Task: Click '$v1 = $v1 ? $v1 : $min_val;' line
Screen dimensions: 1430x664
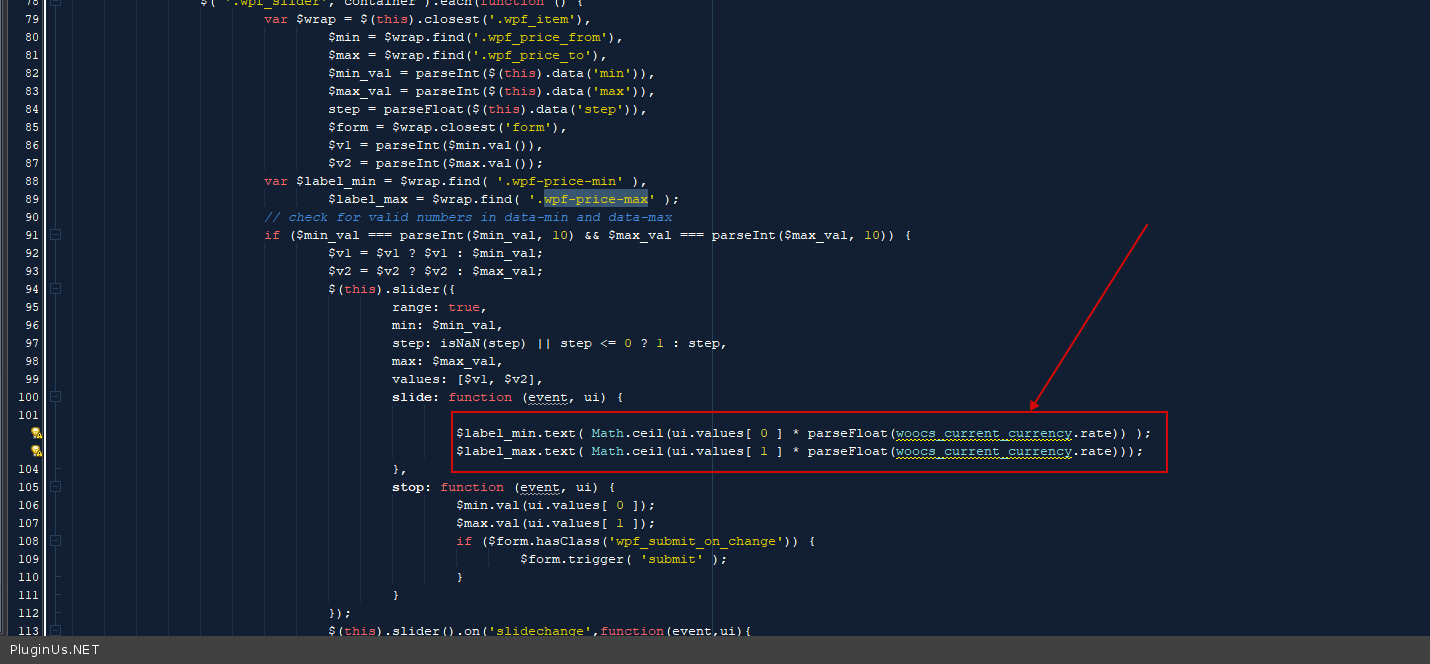Action: pos(436,253)
